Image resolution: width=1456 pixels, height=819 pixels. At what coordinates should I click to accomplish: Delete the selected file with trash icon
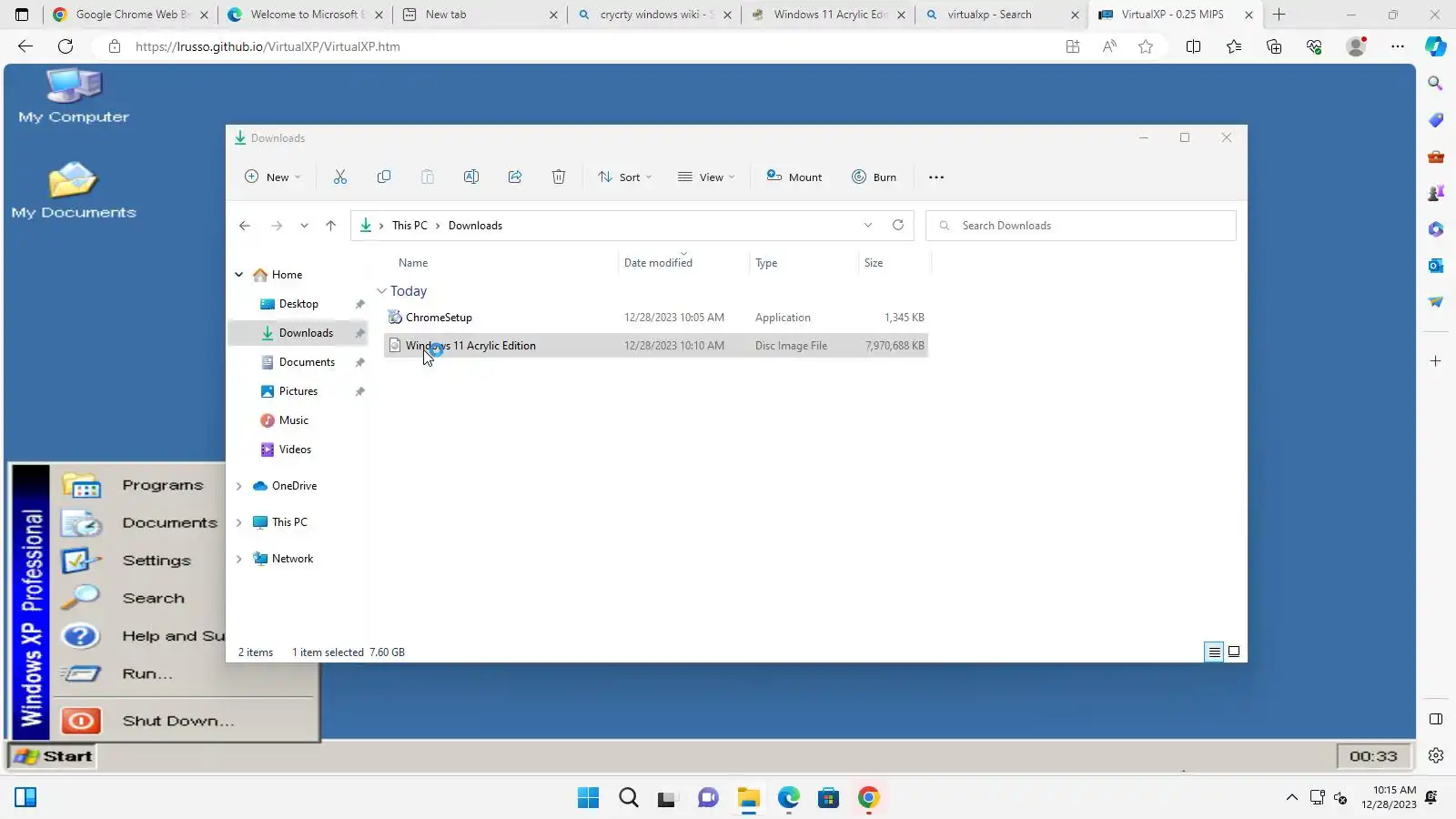pyautogui.click(x=559, y=177)
